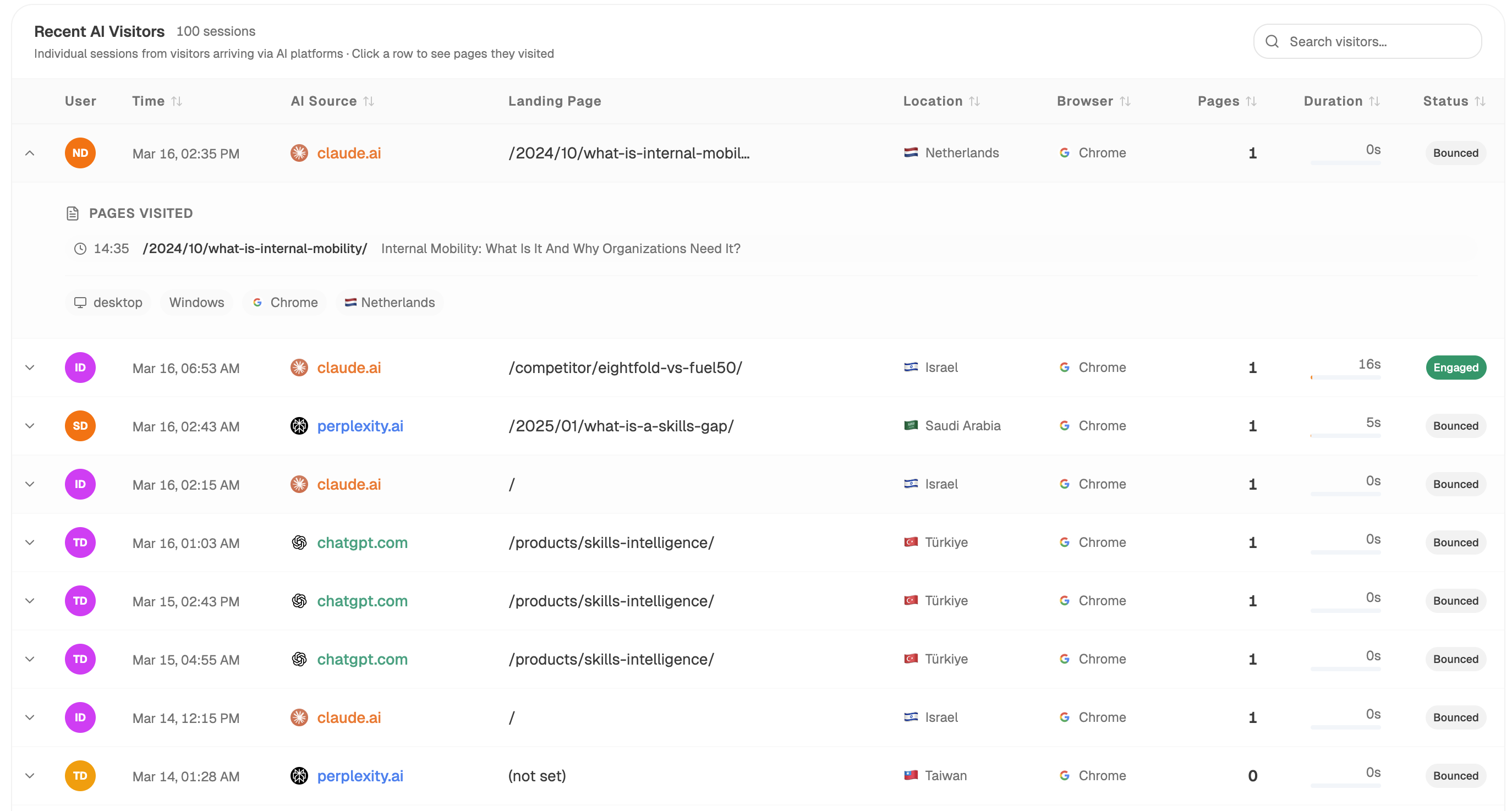
Task: Collapse the Mar 16, 02:35 PM row
Action: (x=30, y=153)
